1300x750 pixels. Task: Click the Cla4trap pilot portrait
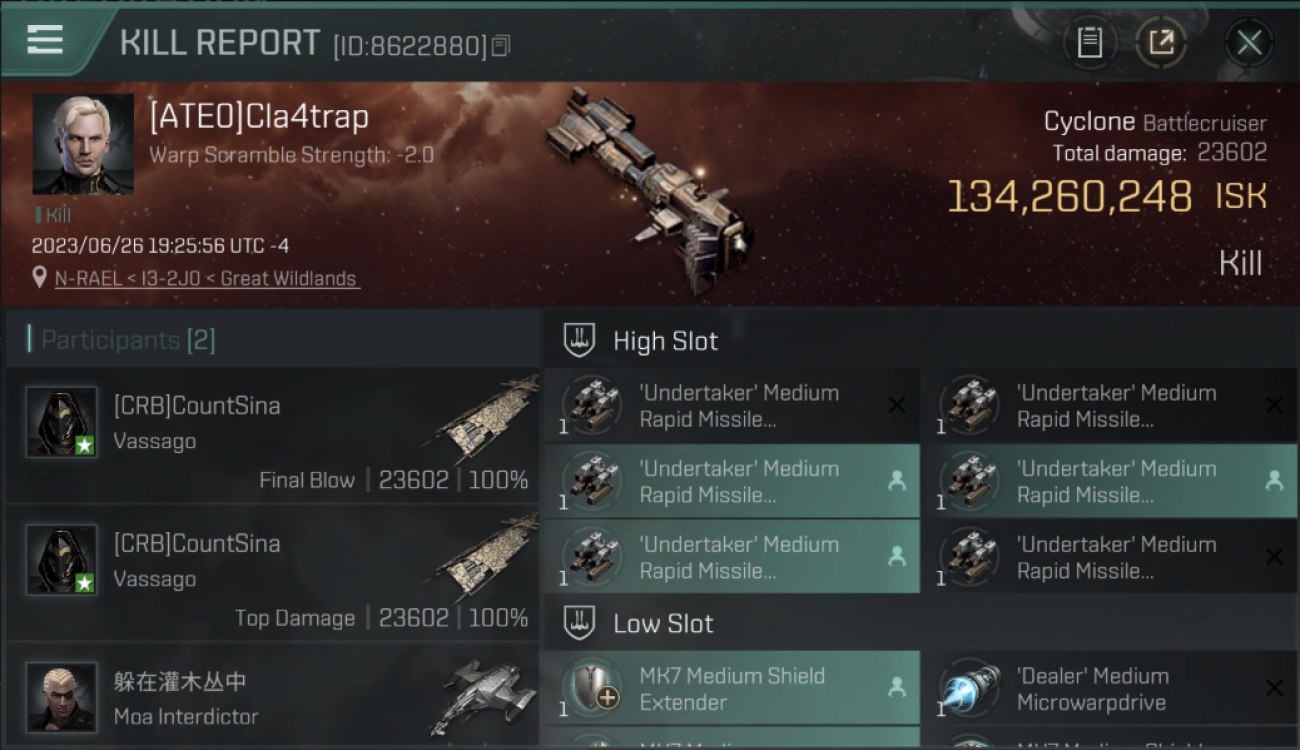(x=83, y=144)
